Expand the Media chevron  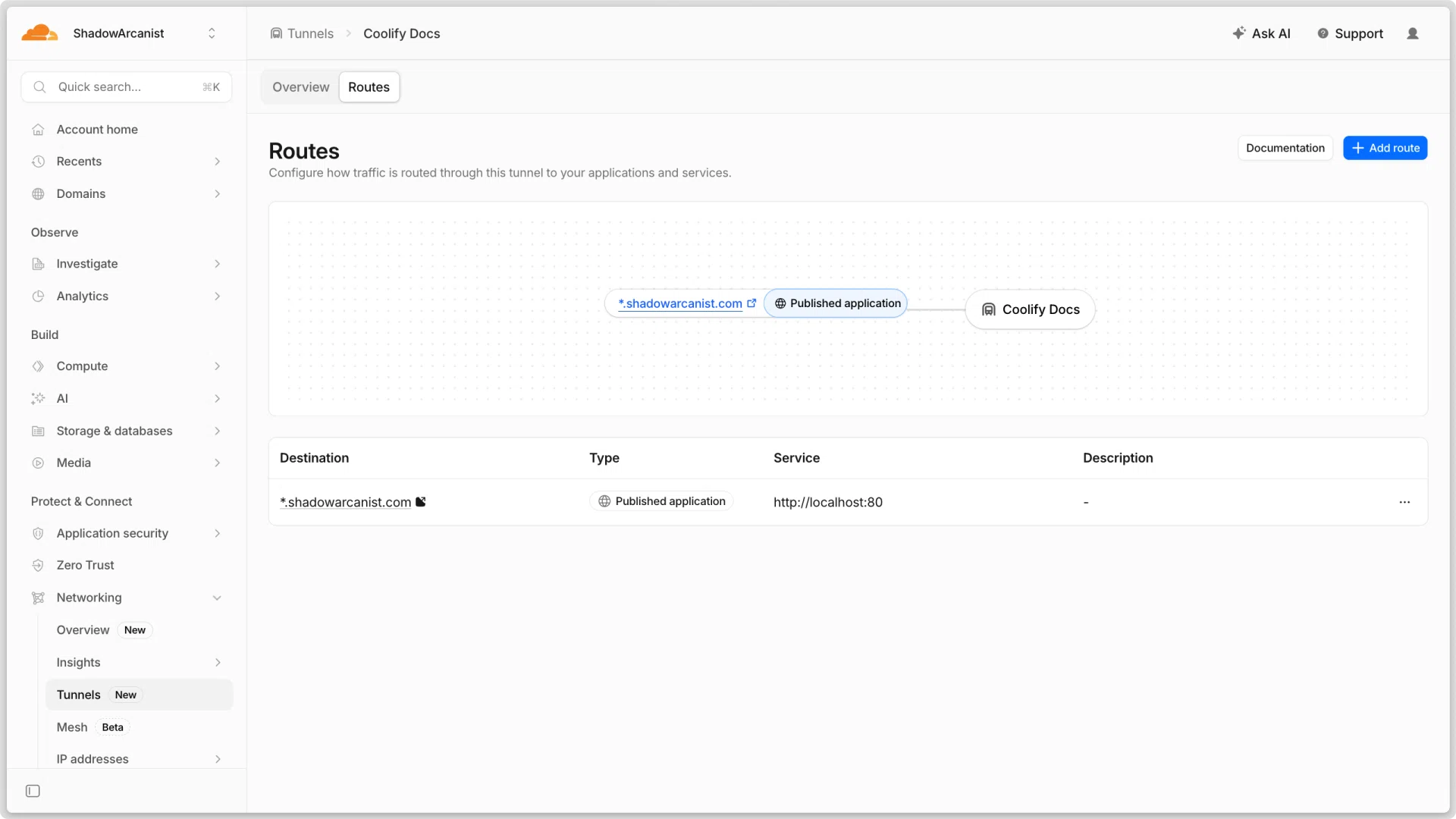218,463
